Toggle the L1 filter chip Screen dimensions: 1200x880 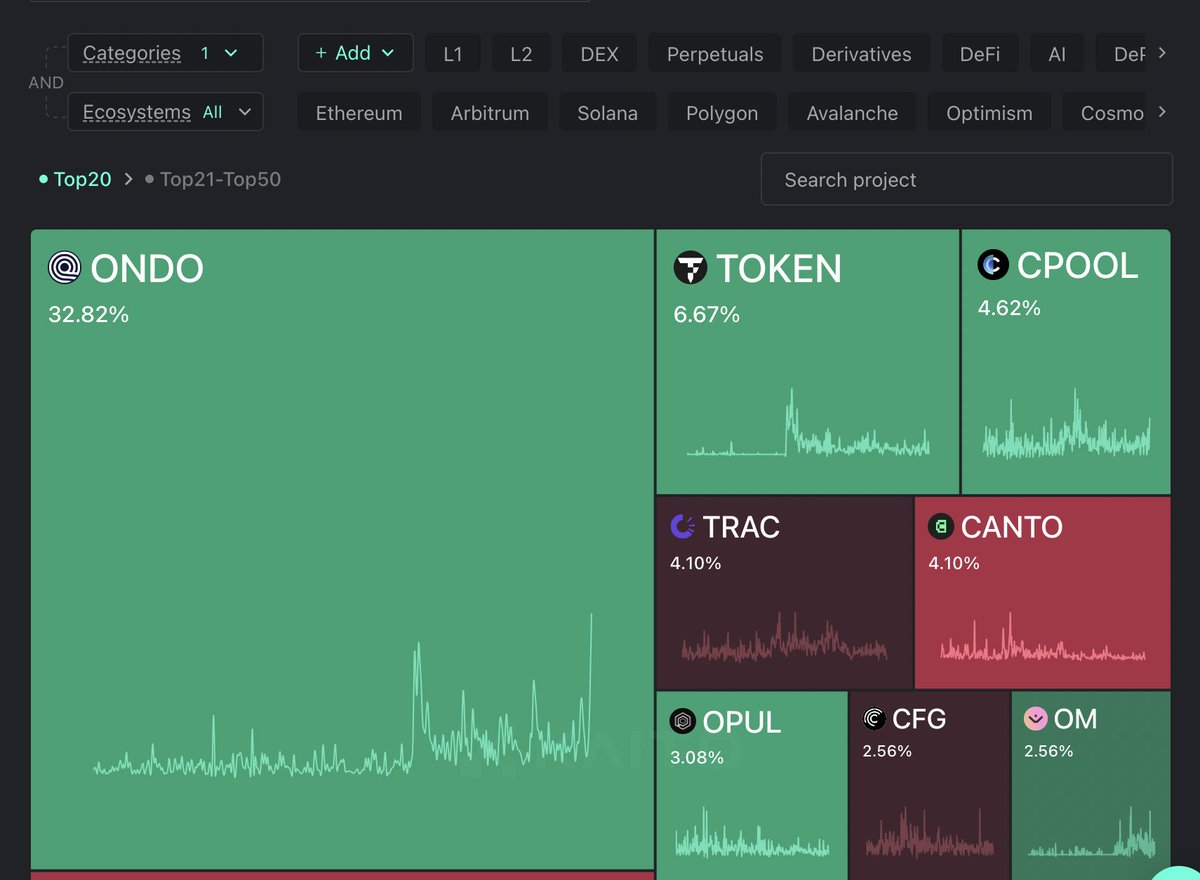point(452,53)
